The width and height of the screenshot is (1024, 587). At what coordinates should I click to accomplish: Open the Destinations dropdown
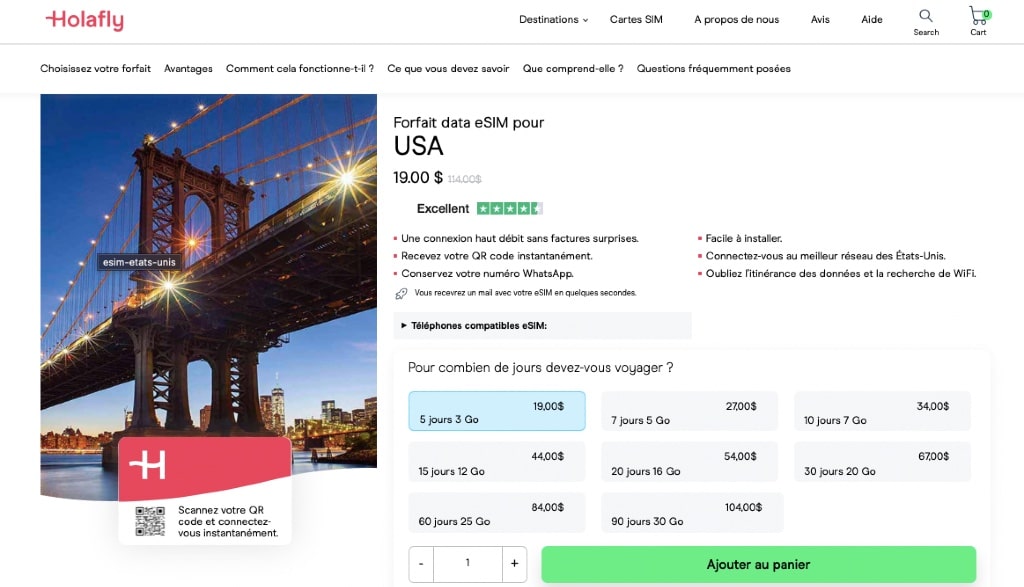(552, 18)
